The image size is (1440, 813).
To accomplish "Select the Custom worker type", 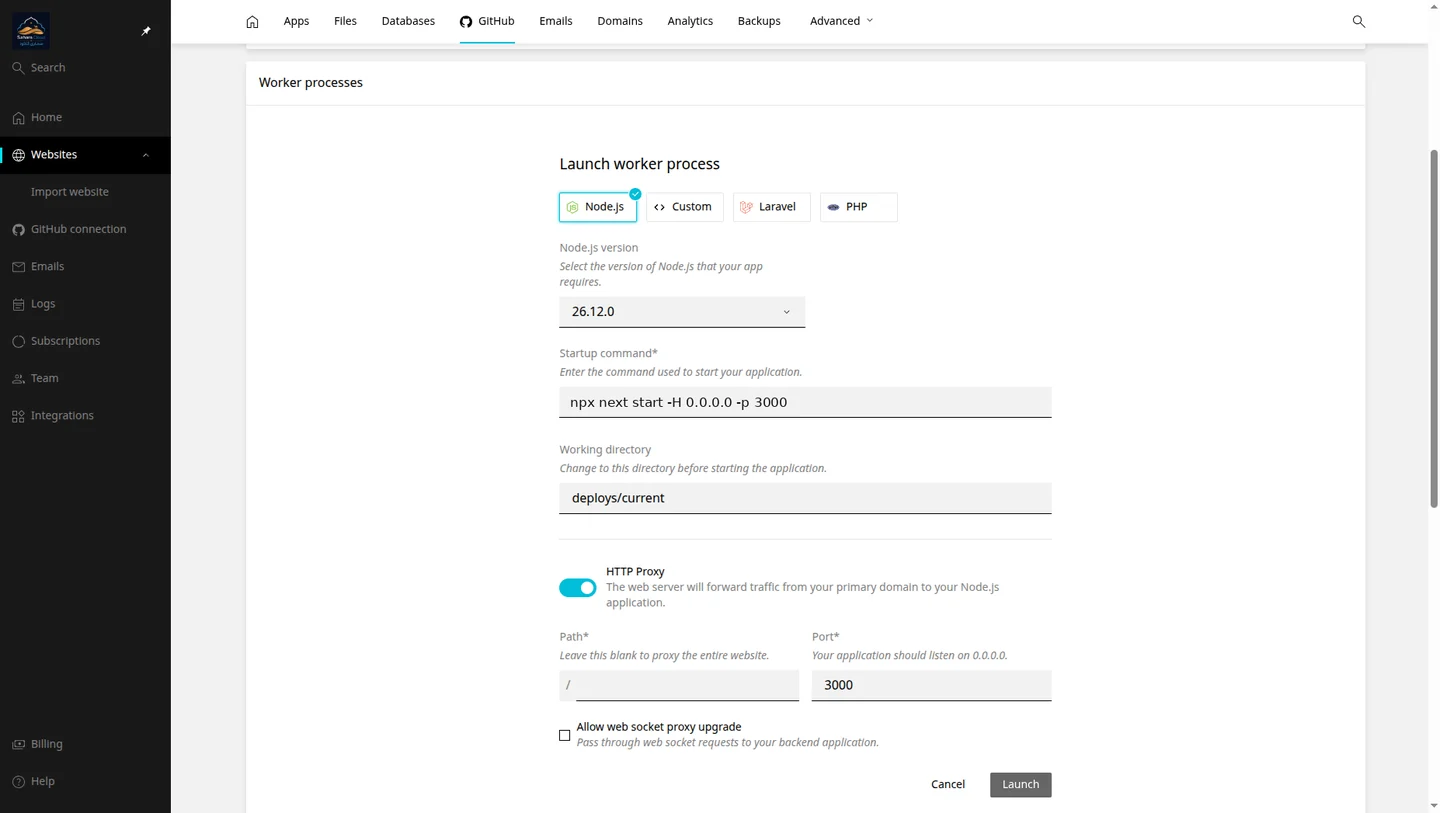I will [x=685, y=207].
